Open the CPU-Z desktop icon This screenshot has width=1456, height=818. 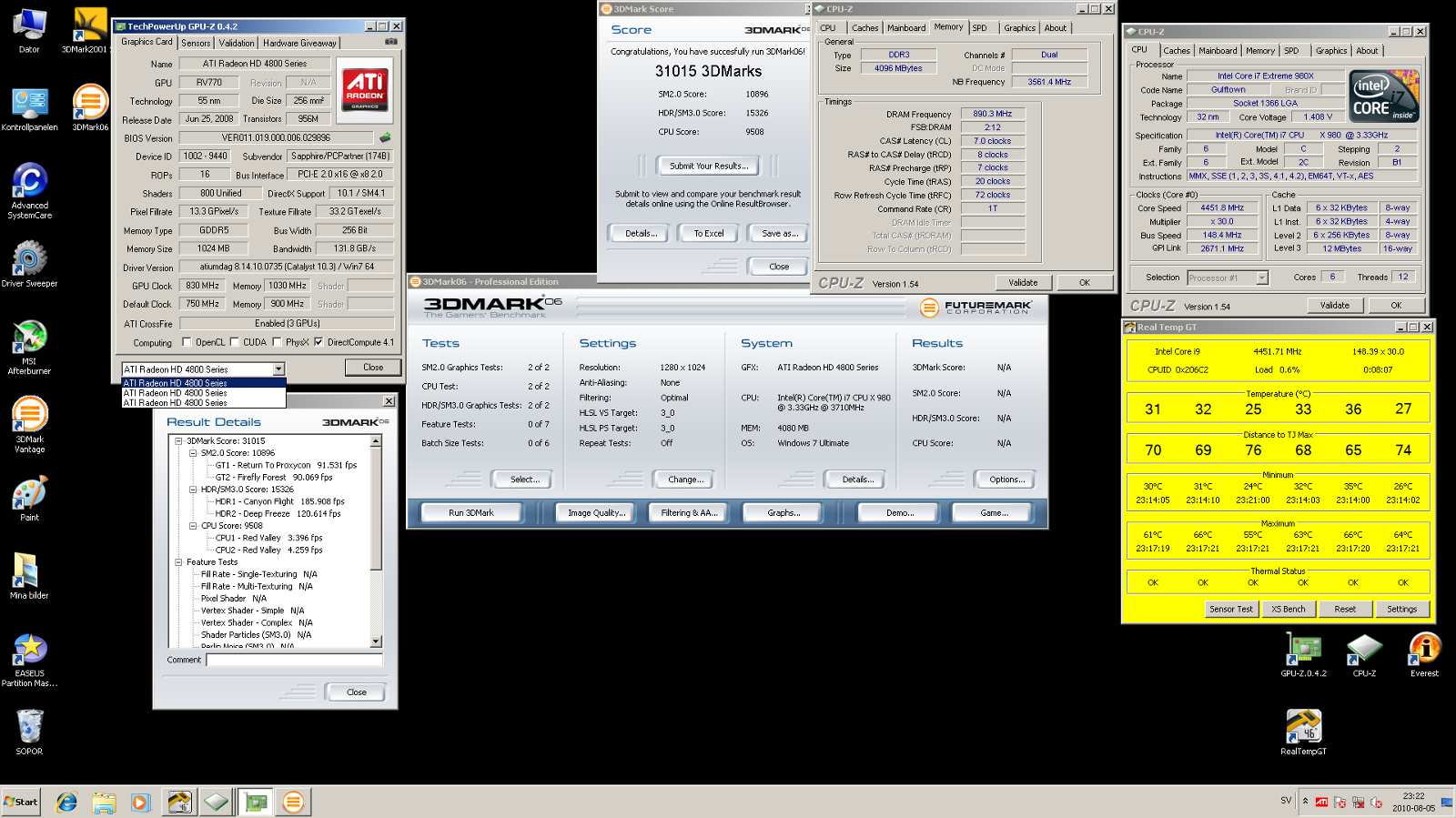[x=1364, y=655]
